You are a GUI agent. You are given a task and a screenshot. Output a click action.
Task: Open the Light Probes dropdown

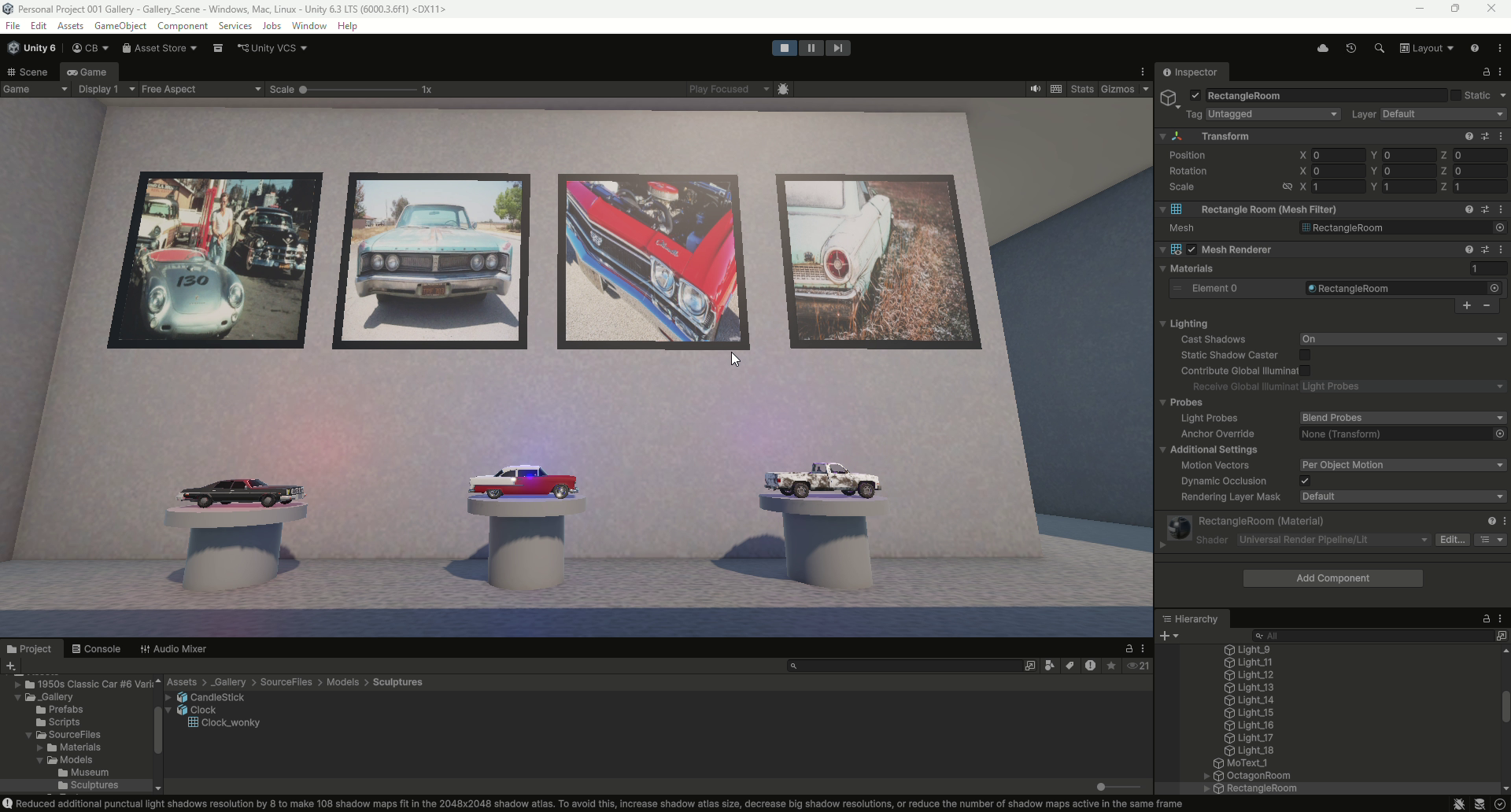click(1403, 418)
